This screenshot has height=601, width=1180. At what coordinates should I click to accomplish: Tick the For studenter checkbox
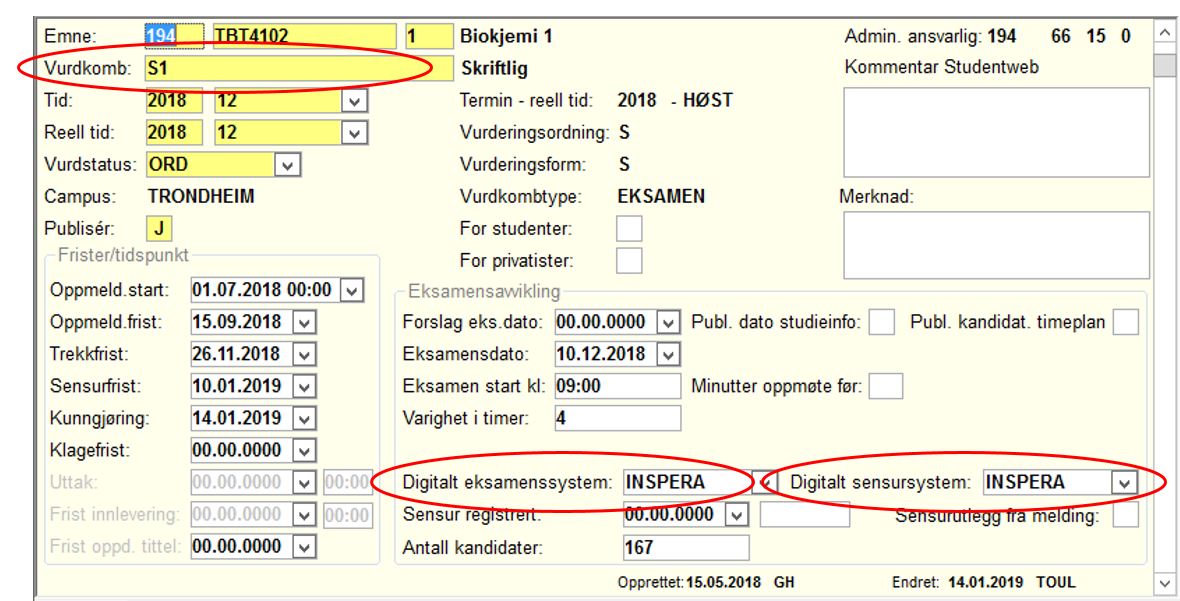click(x=629, y=228)
